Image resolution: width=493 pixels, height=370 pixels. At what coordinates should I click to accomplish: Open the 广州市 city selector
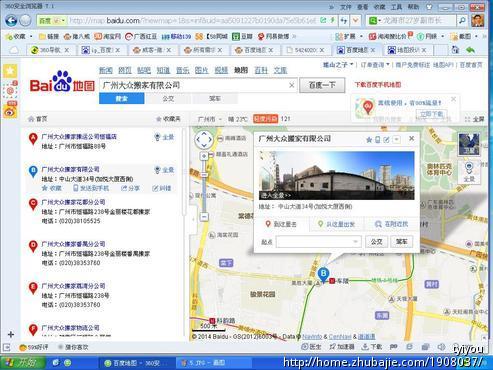[210, 119]
